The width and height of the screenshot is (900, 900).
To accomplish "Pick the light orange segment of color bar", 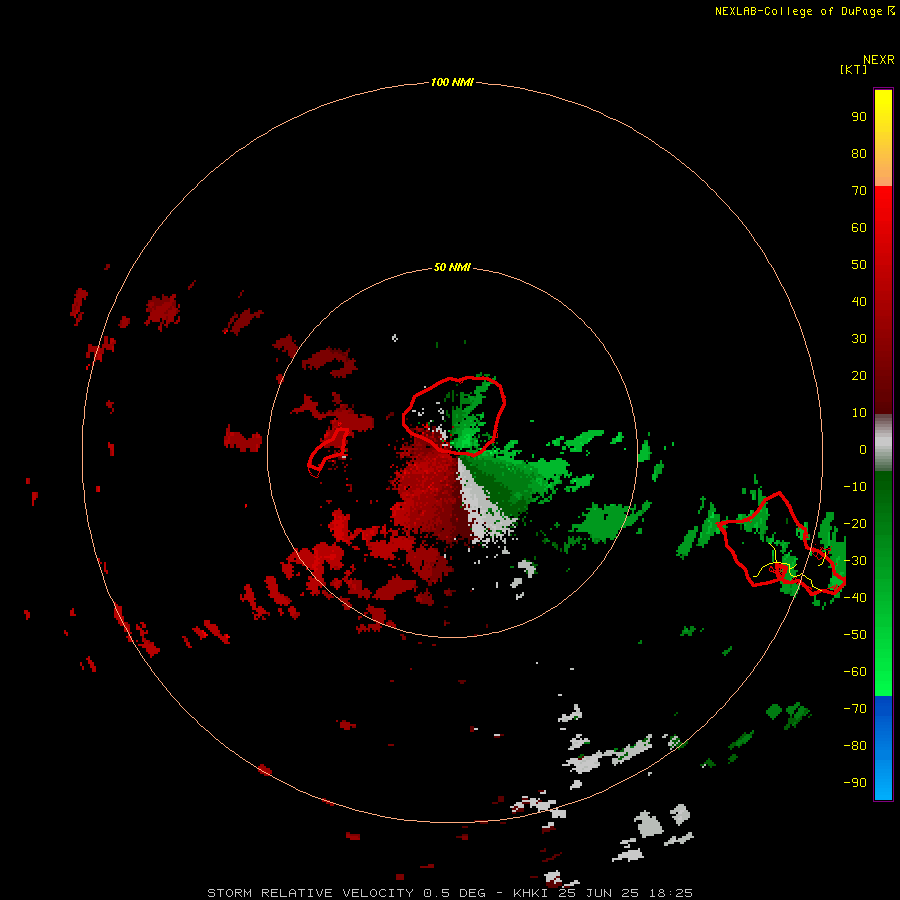I will [883, 172].
